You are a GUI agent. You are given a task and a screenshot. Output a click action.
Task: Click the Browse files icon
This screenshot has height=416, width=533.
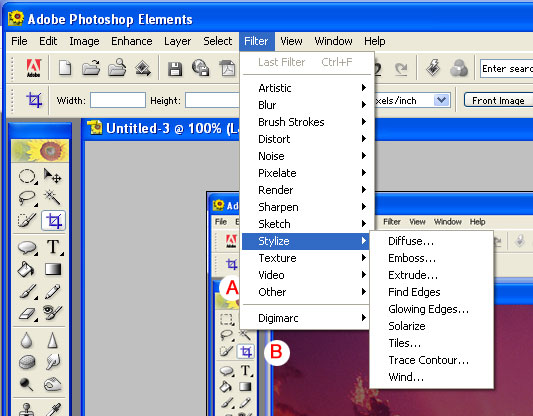pyautogui.click(x=117, y=67)
